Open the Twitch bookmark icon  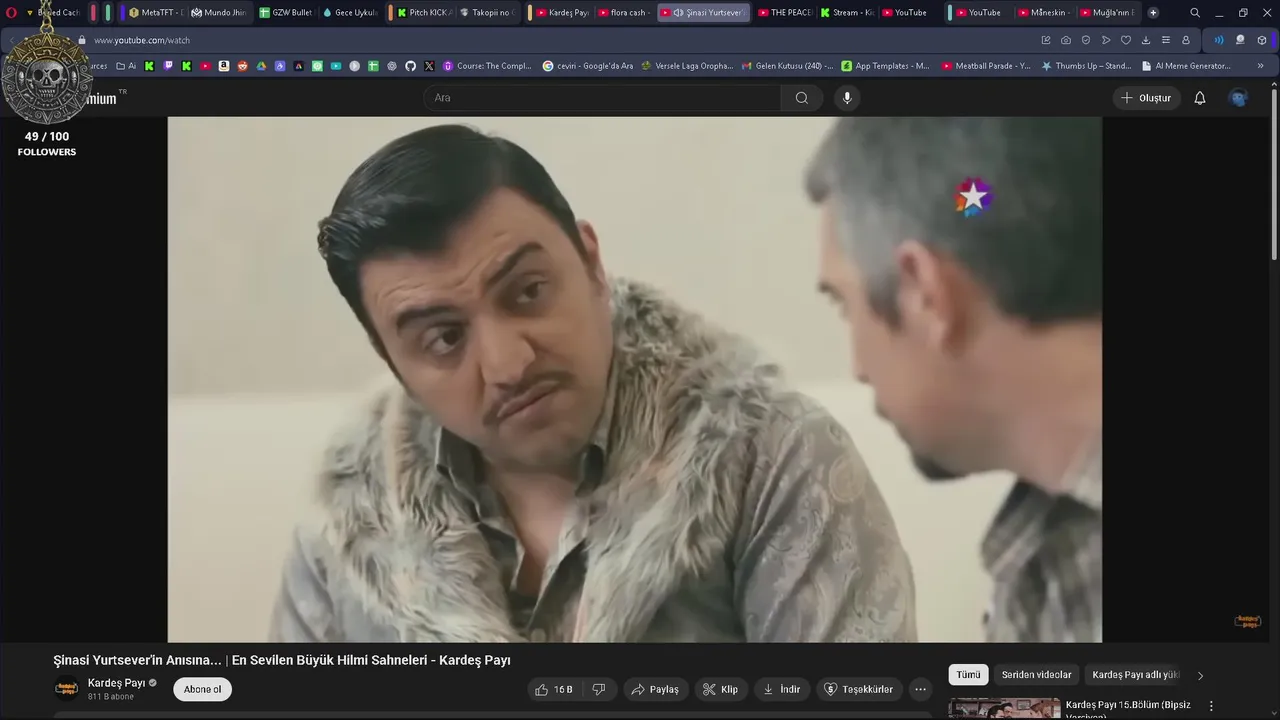tap(168, 66)
